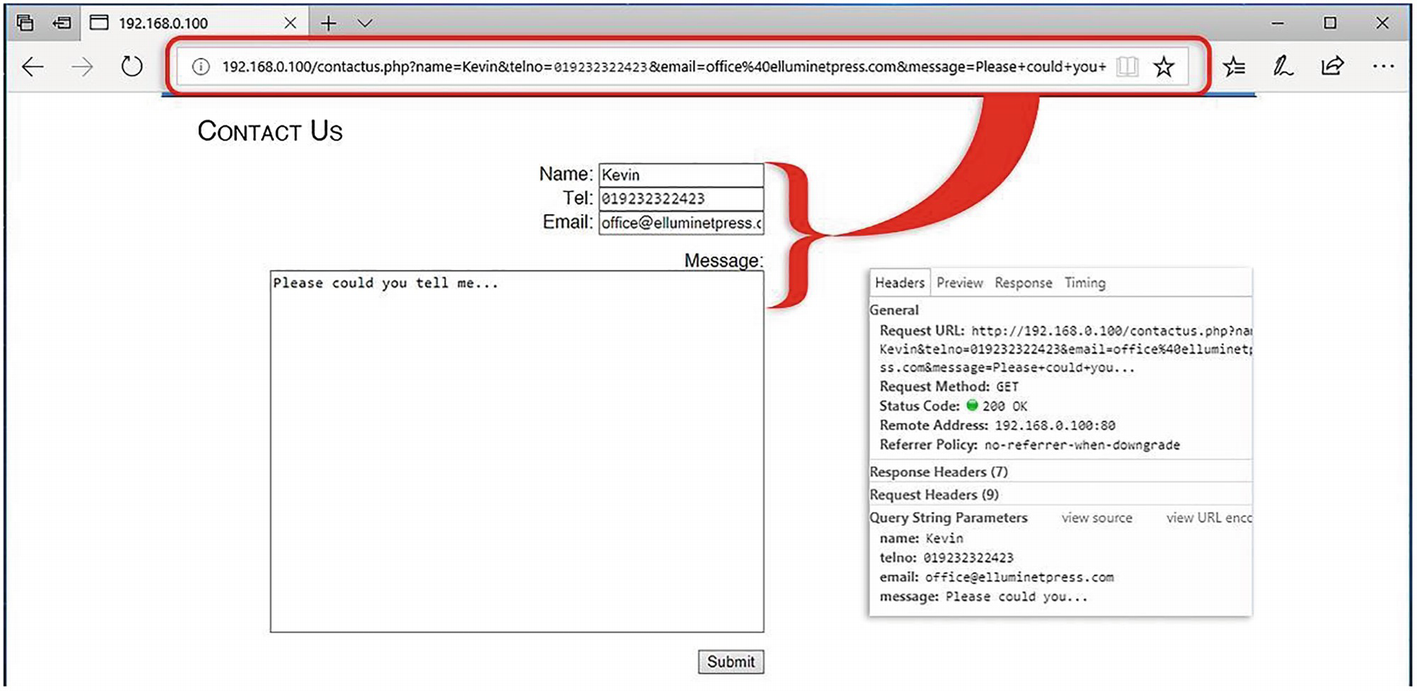The image size is (1417, 691).
Task: Add page to favorites with star icon
Action: click(1163, 67)
